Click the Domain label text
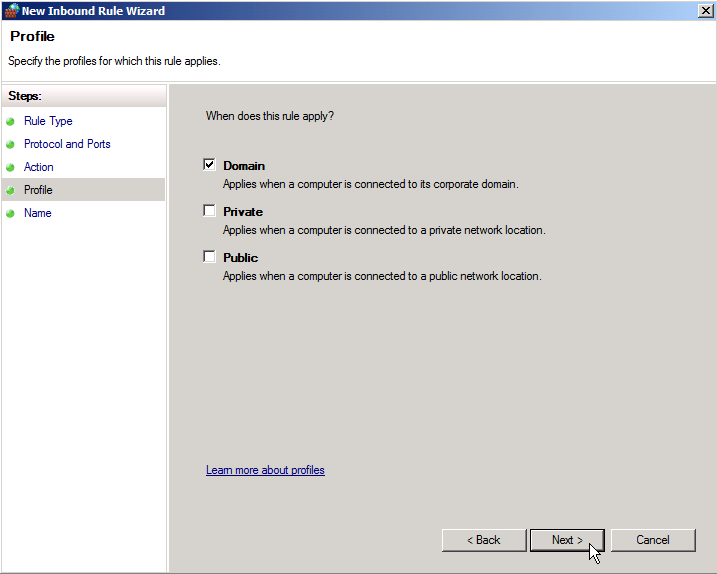The height and width of the screenshot is (574, 717). click(244, 166)
